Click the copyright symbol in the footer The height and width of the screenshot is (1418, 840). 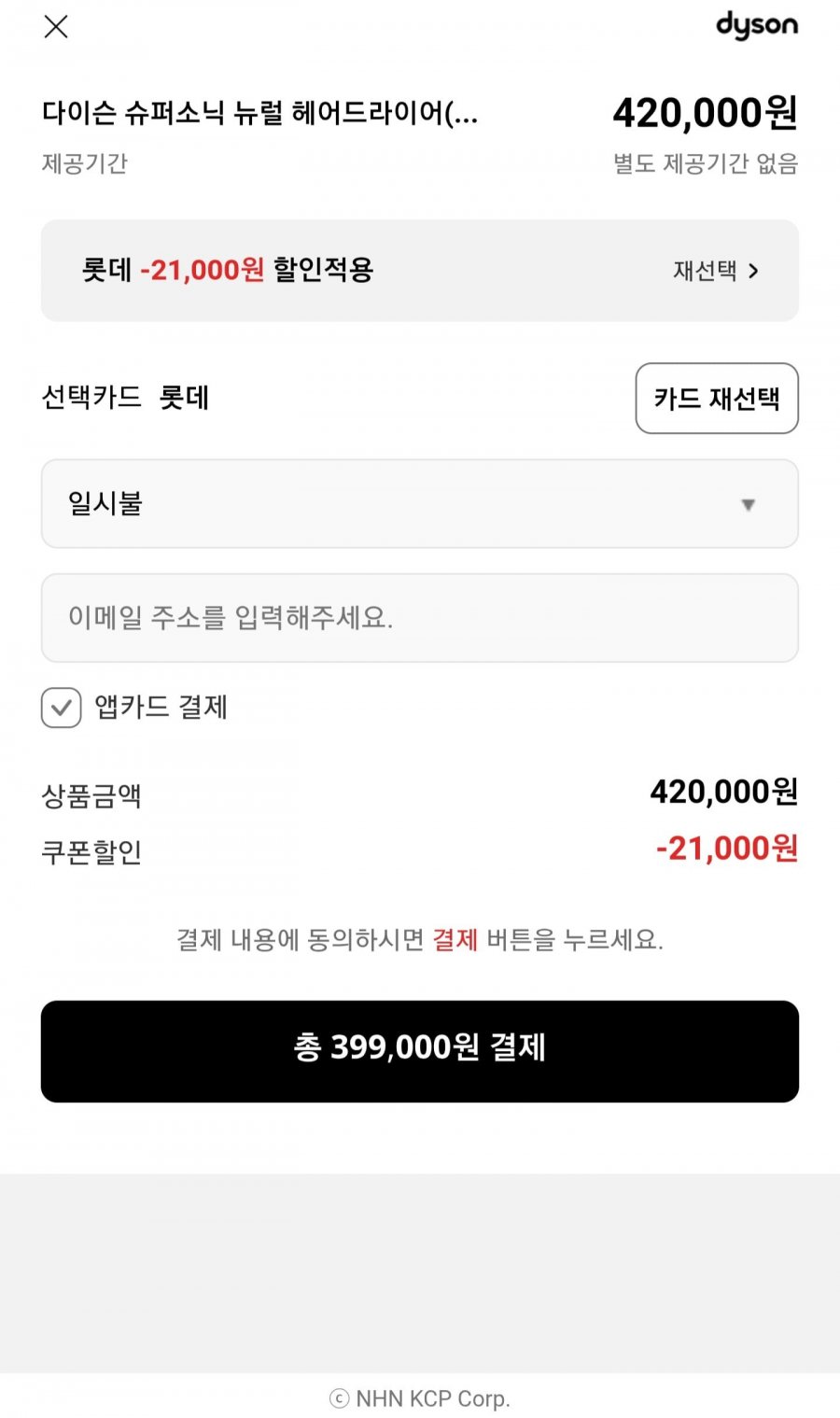[x=339, y=1398]
